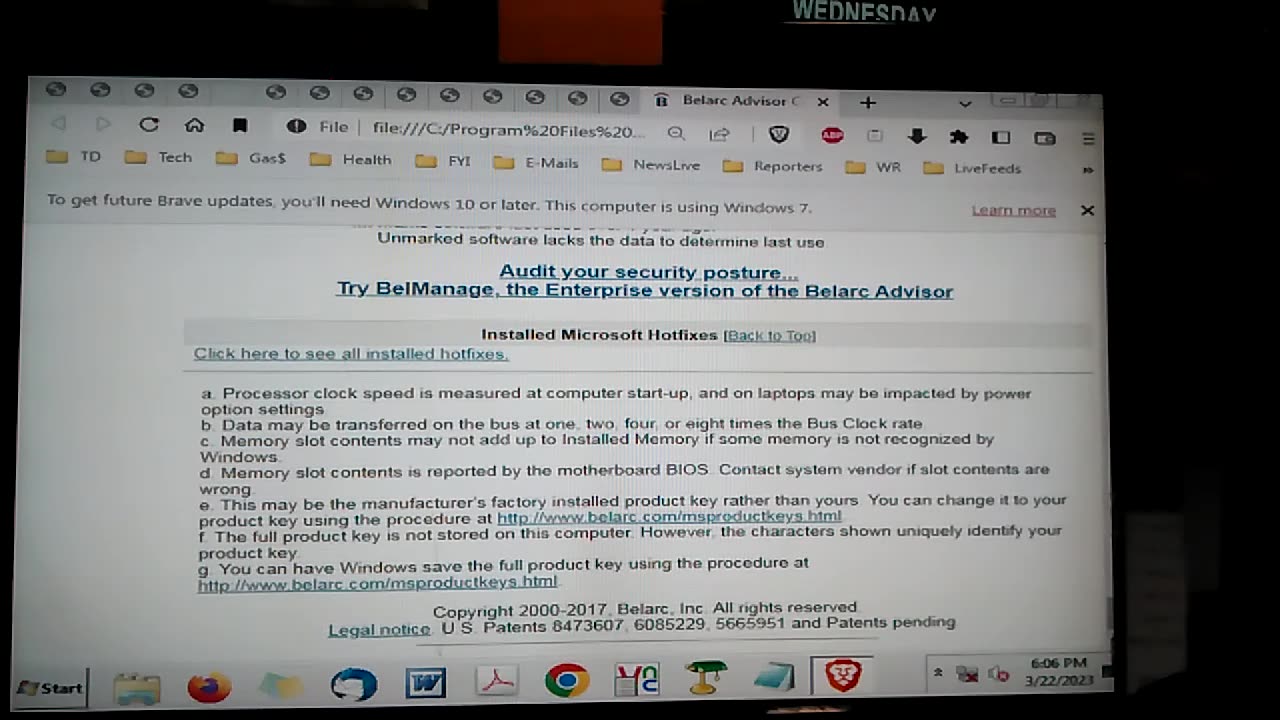Open the NewsLive bookmarks folder

coord(651,165)
